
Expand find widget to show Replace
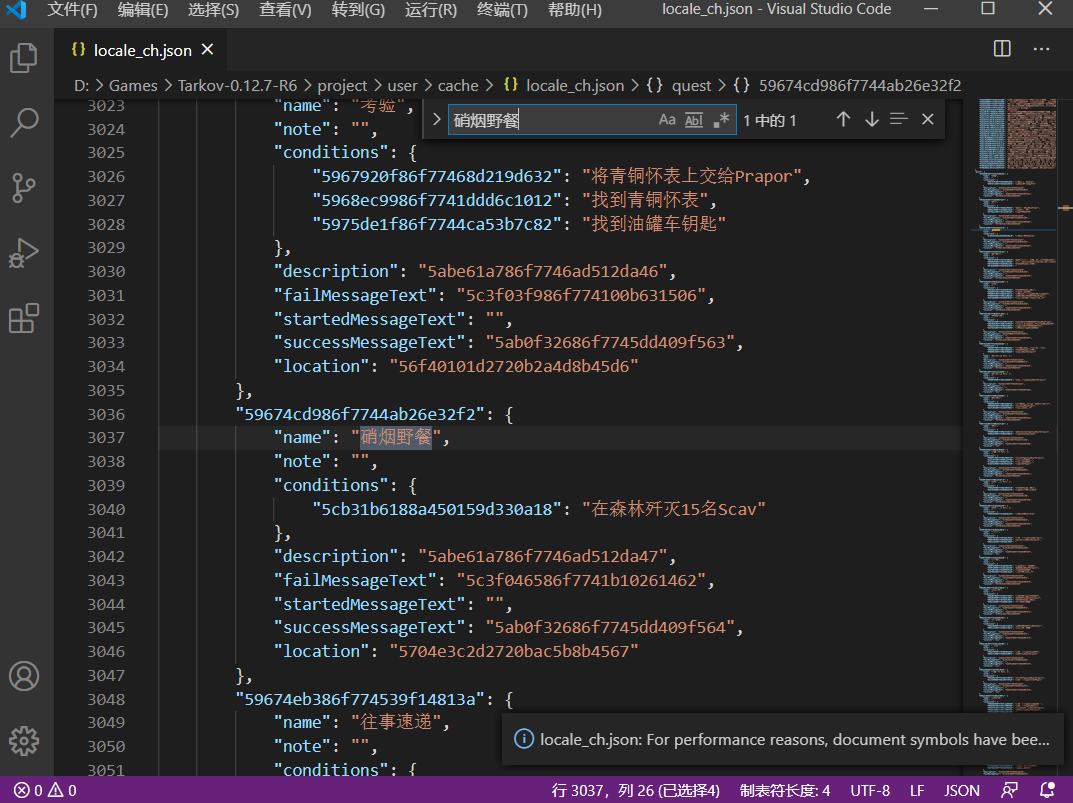tap(436, 120)
